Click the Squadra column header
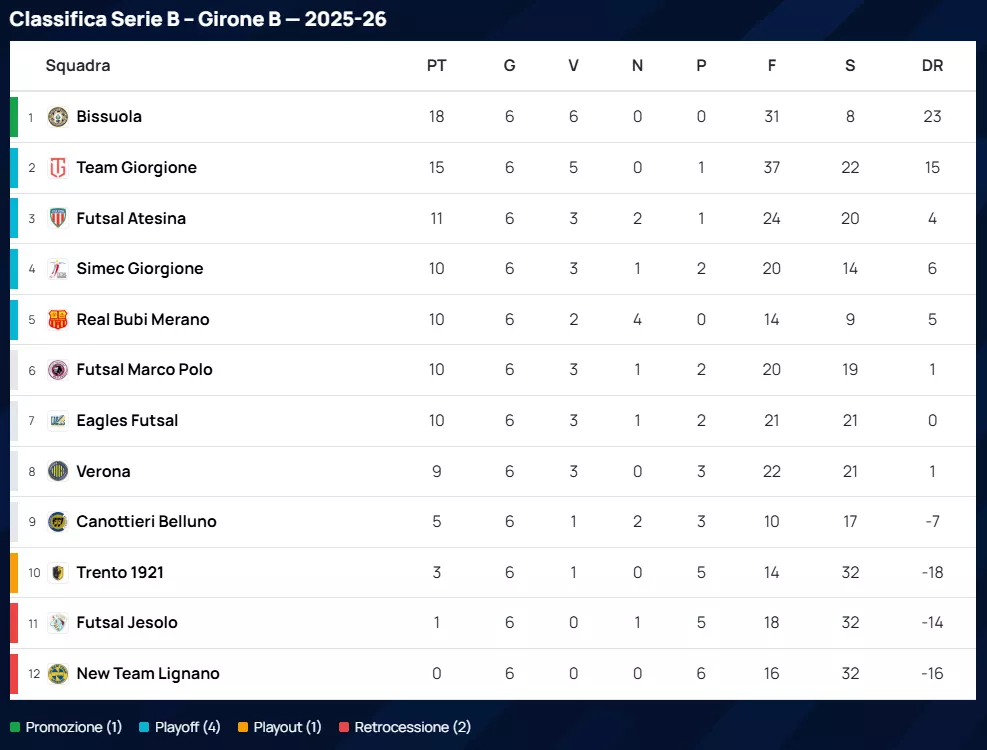 (x=78, y=66)
